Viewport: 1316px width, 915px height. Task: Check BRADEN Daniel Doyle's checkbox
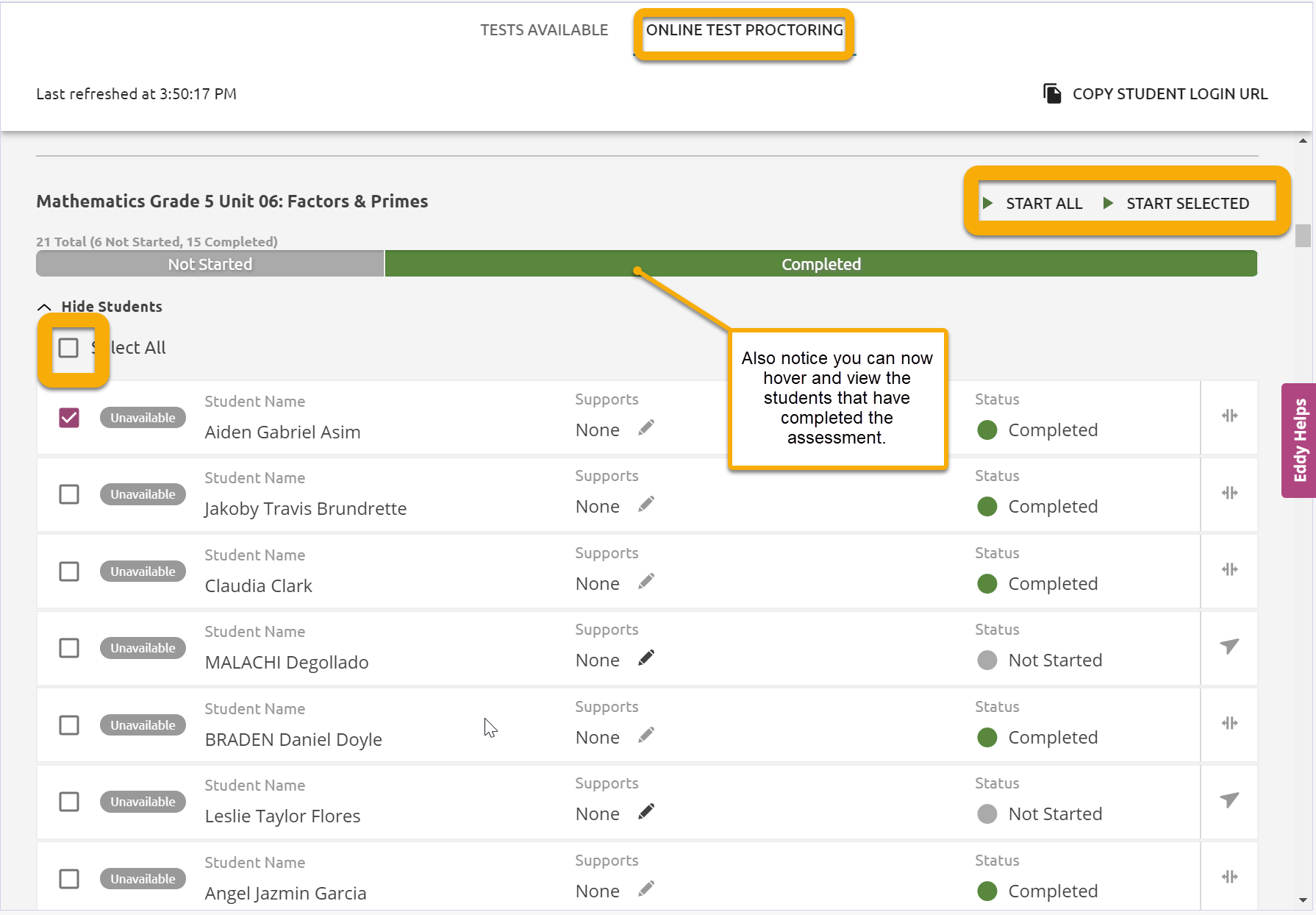point(69,725)
